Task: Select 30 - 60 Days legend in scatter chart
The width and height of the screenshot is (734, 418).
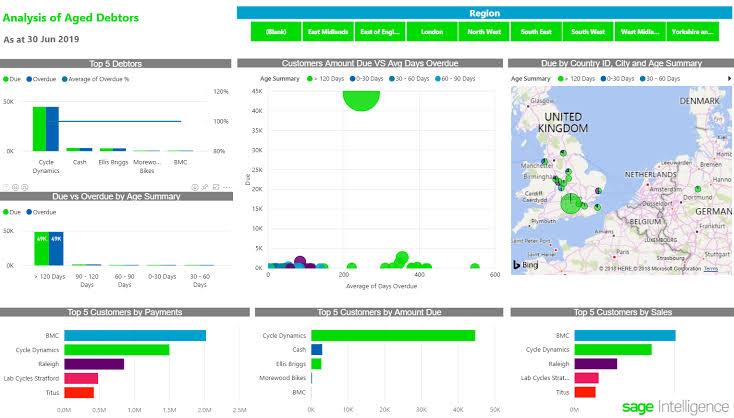Action: [x=409, y=79]
